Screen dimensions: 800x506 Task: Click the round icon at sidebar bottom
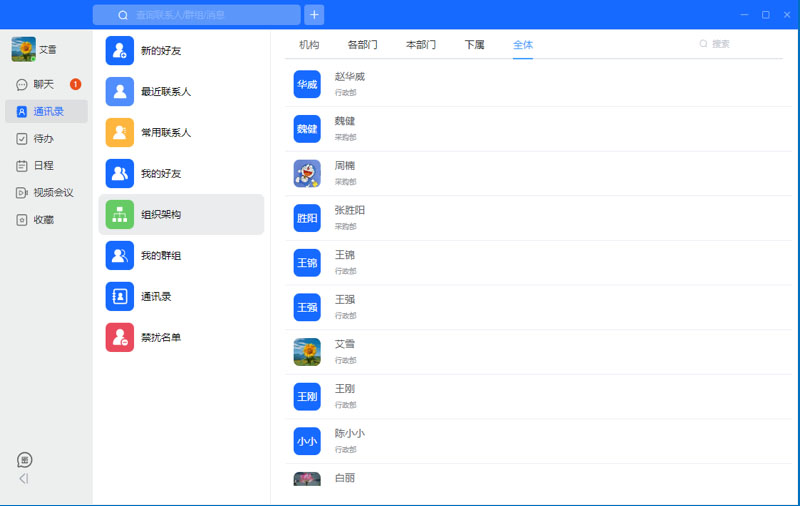[x=25, y=460]
